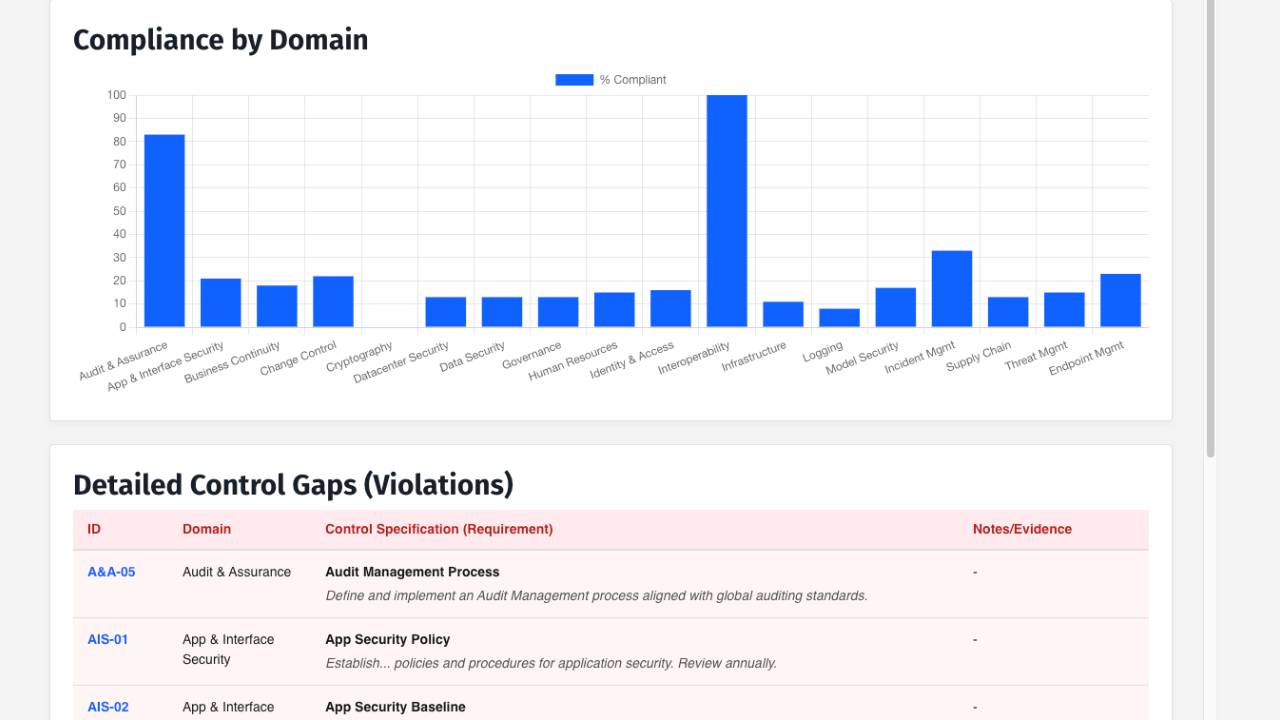Image resolution: width=1280 pixels, height=720 pixels.
Task: Click the 'Interoperability' x-axis label
Action: point(694,358)
